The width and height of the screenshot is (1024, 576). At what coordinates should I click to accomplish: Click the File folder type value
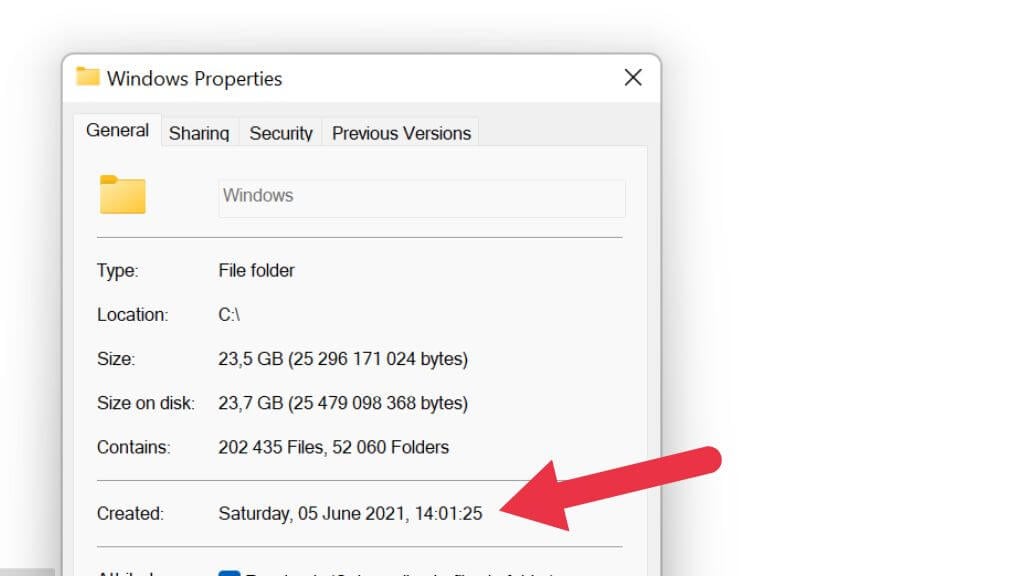256,270
